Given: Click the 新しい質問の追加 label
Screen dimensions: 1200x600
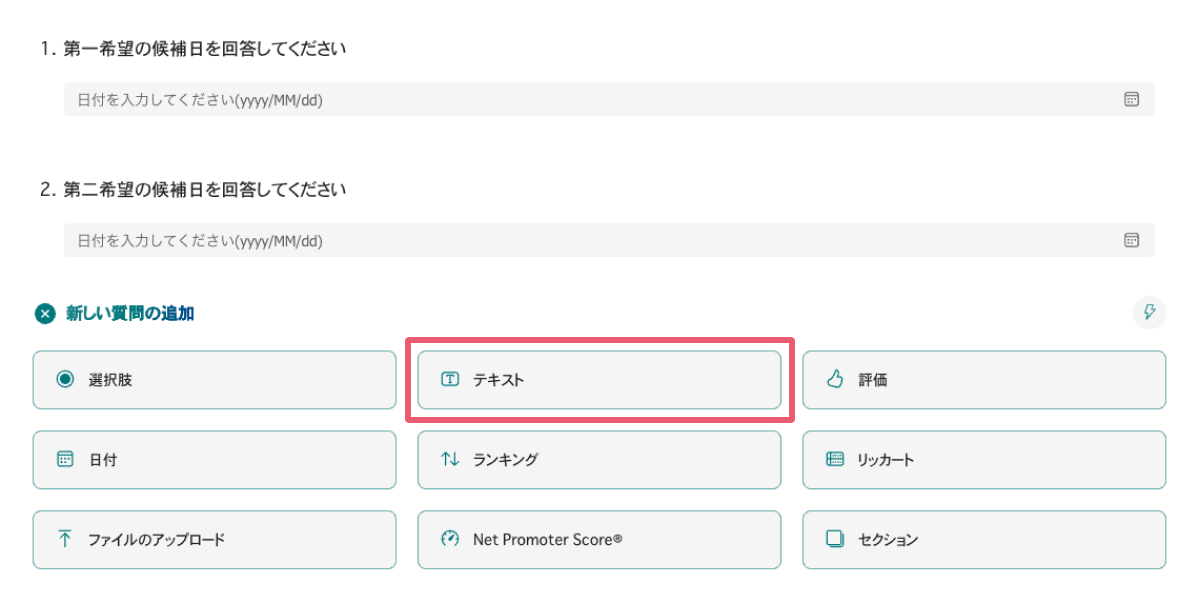Looking at the screenshot, I should point(128,313).
